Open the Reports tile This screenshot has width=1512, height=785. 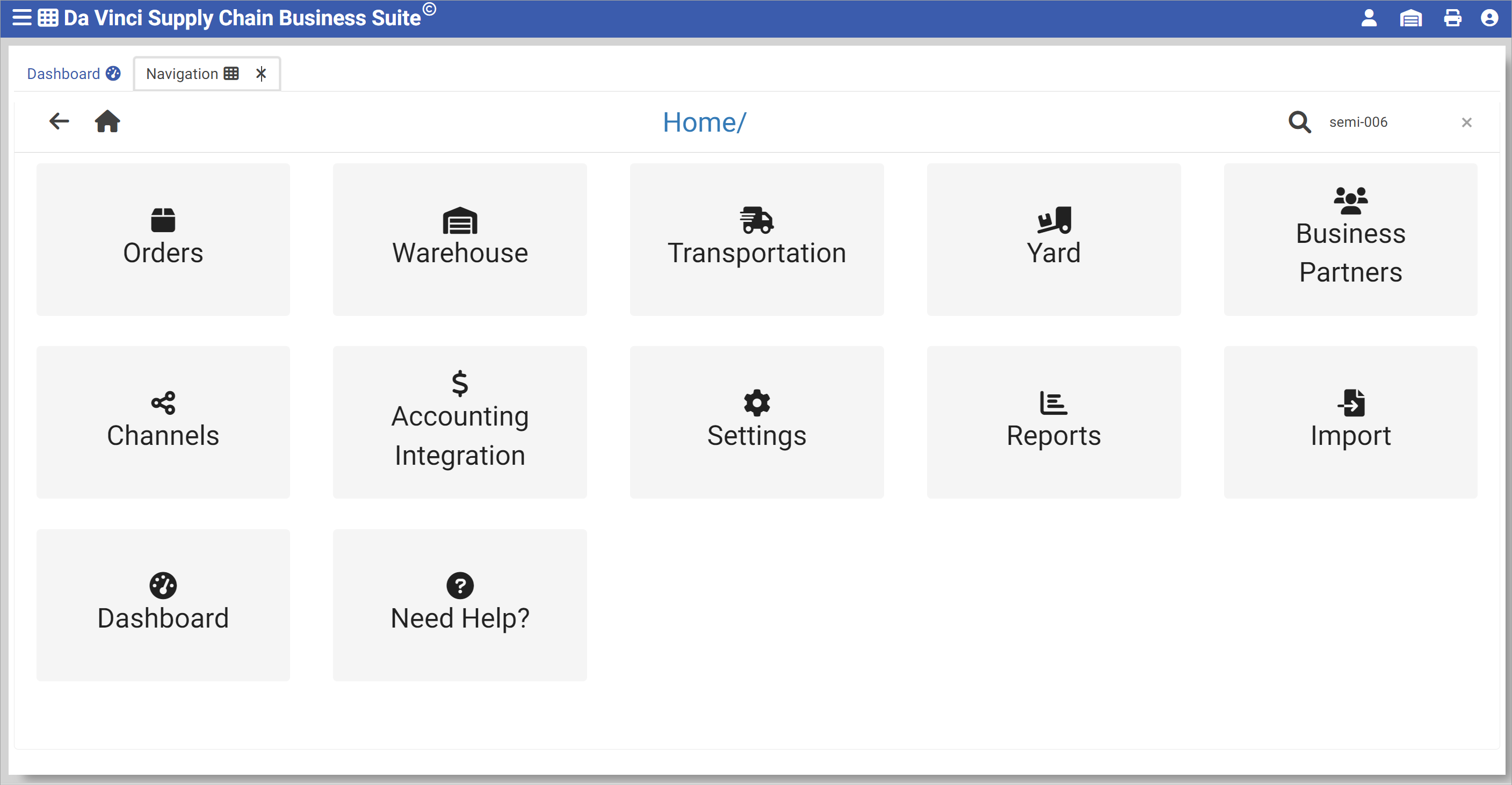click(1054, 422)
